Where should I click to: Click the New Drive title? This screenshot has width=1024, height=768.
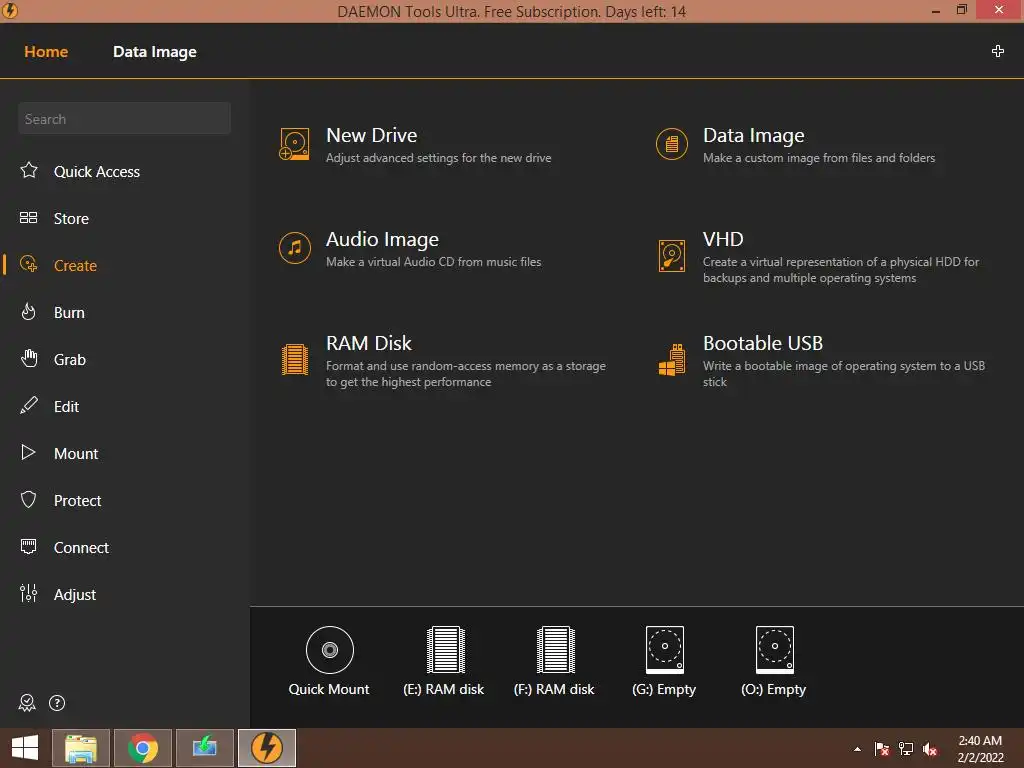pos(372,135)
